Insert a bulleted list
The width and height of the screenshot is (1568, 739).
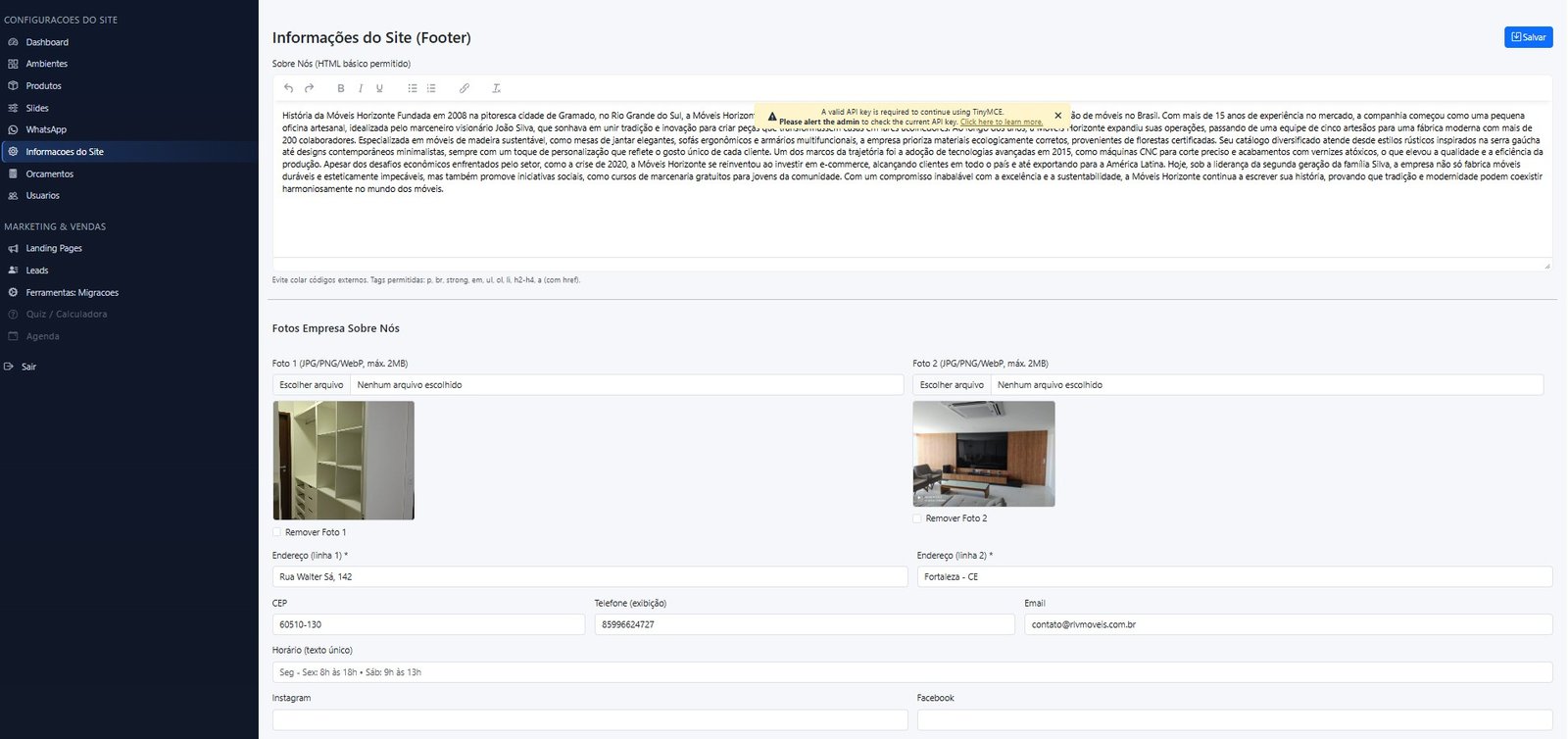click(413, 88)
